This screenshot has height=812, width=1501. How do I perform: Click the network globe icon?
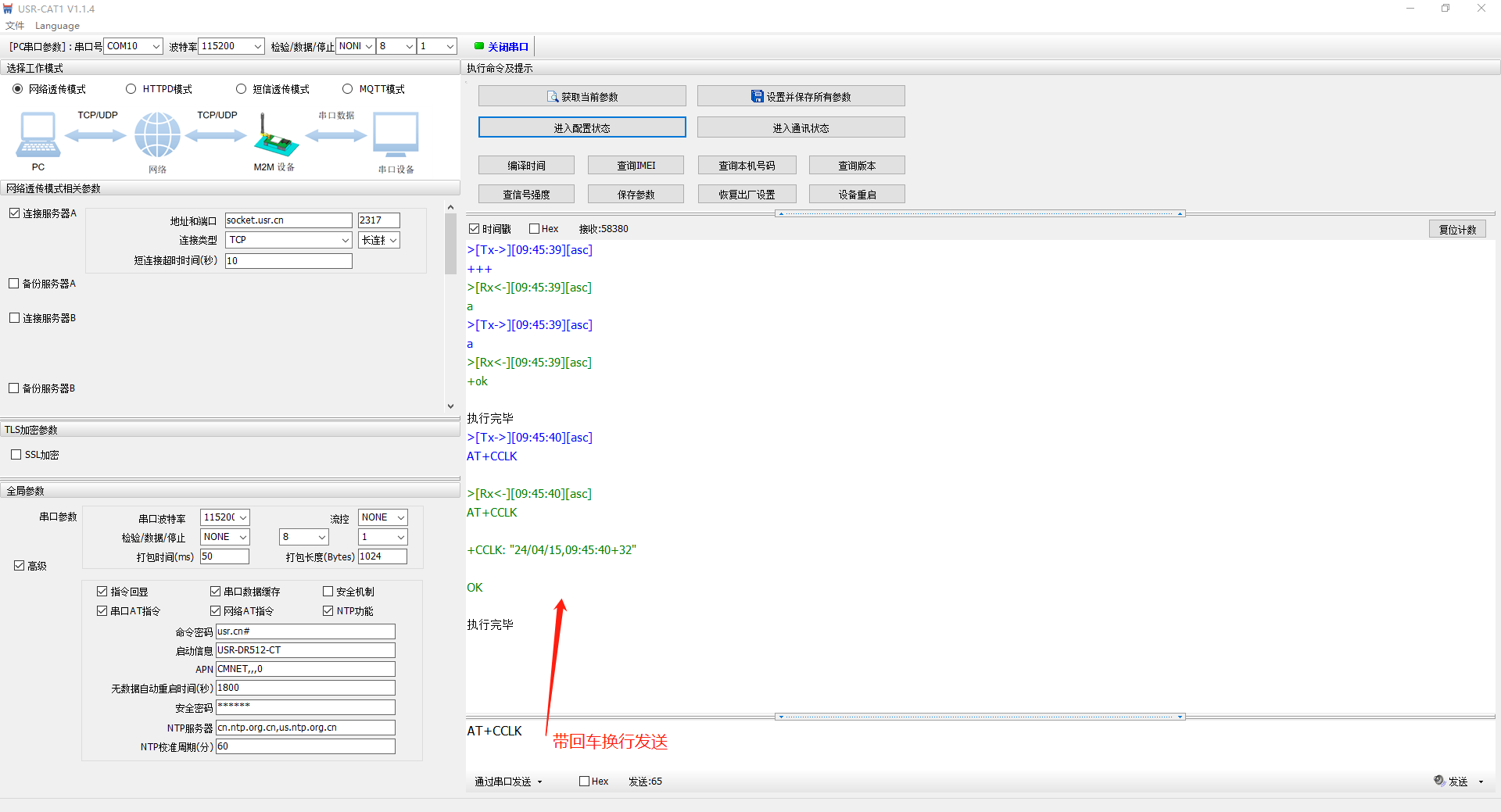click(x=157, y=134)
